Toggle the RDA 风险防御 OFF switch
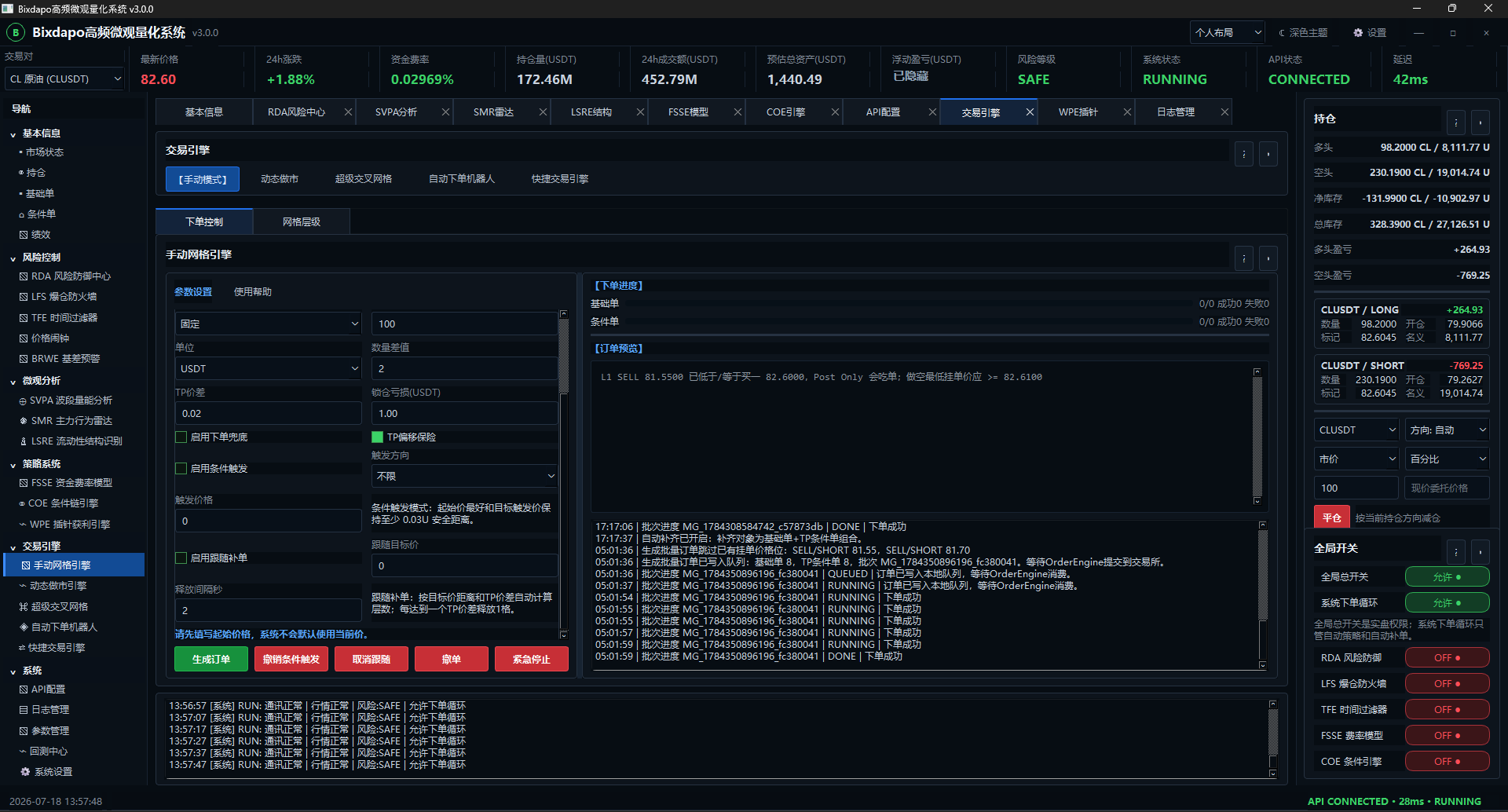 click(1447, 657)
